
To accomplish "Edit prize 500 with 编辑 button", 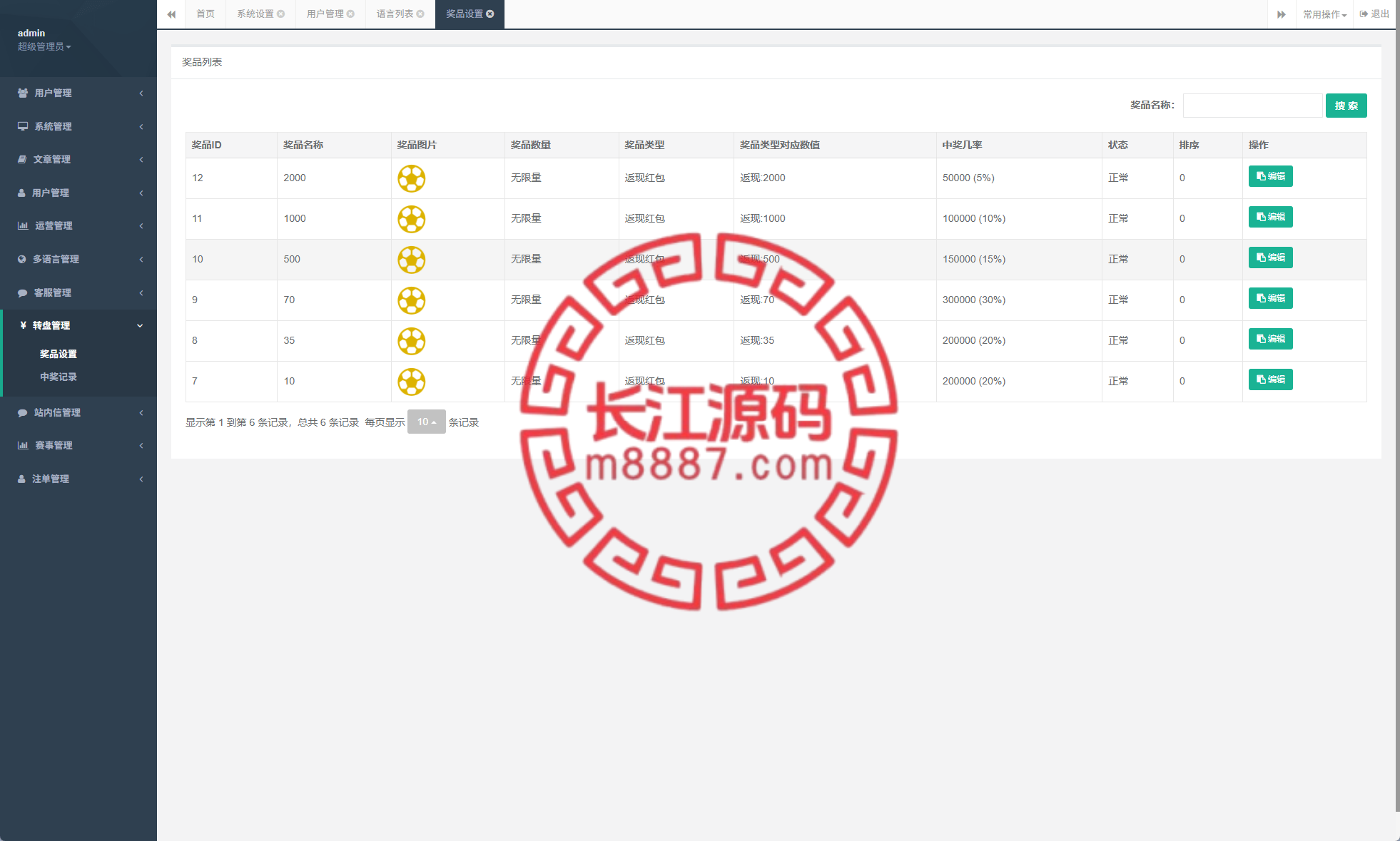I will [1270, 258].
